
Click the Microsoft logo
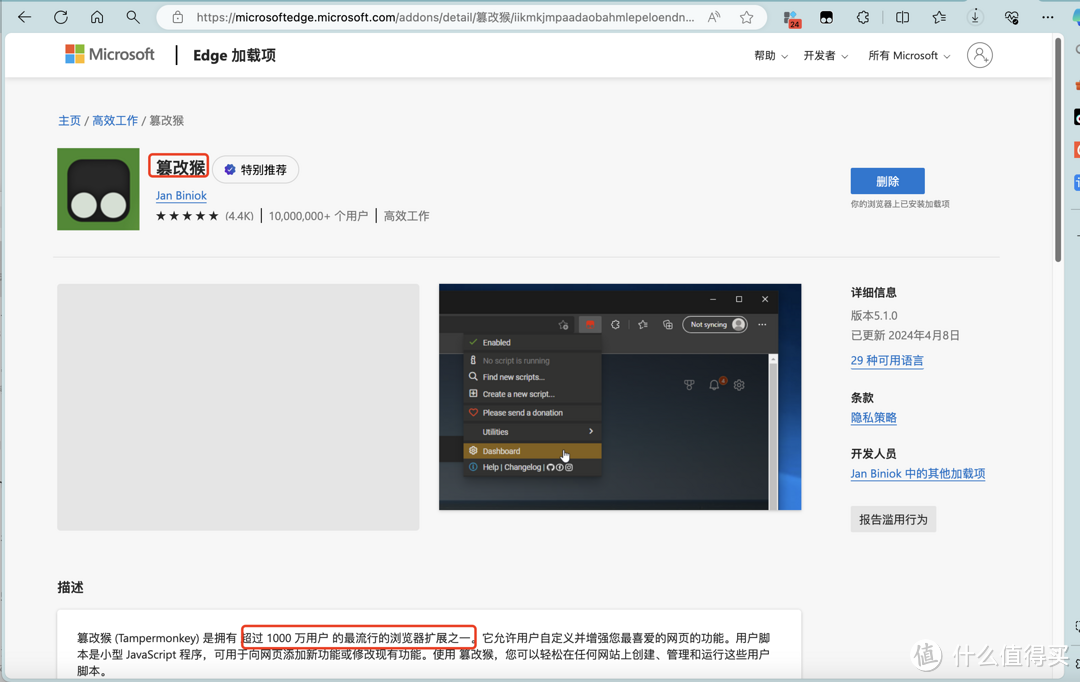pyautogui.click(x=110, y=54)
